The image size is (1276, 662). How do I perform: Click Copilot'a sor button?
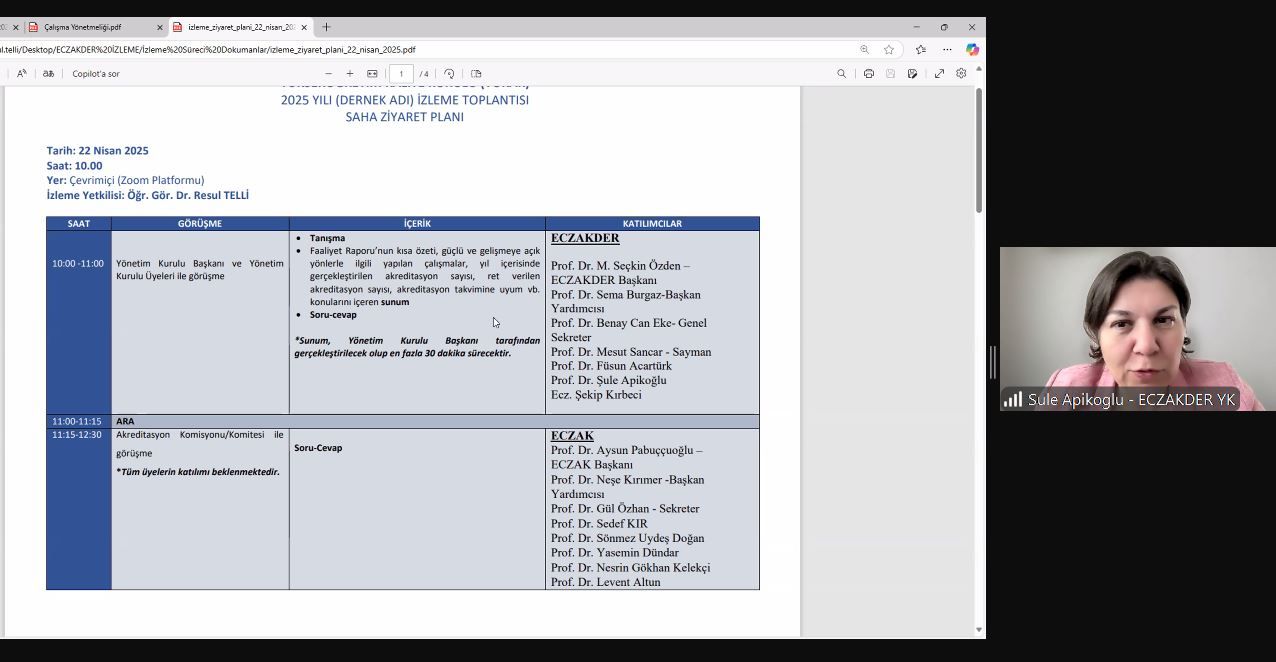coord(96,74)
